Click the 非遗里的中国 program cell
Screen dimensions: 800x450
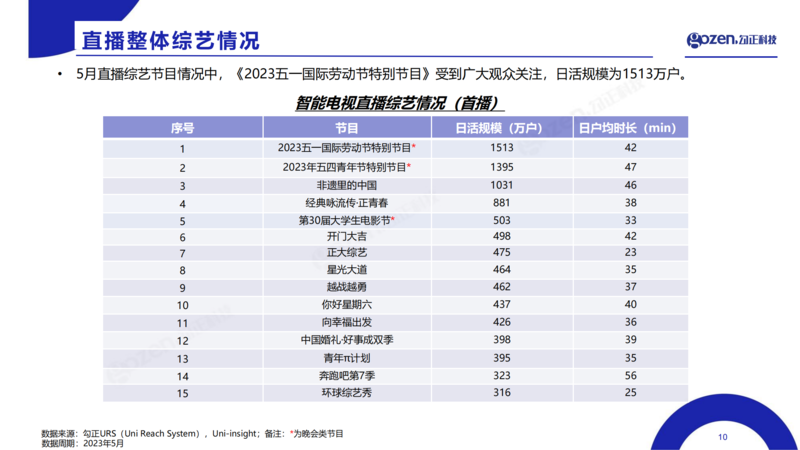tap(347, 185)
